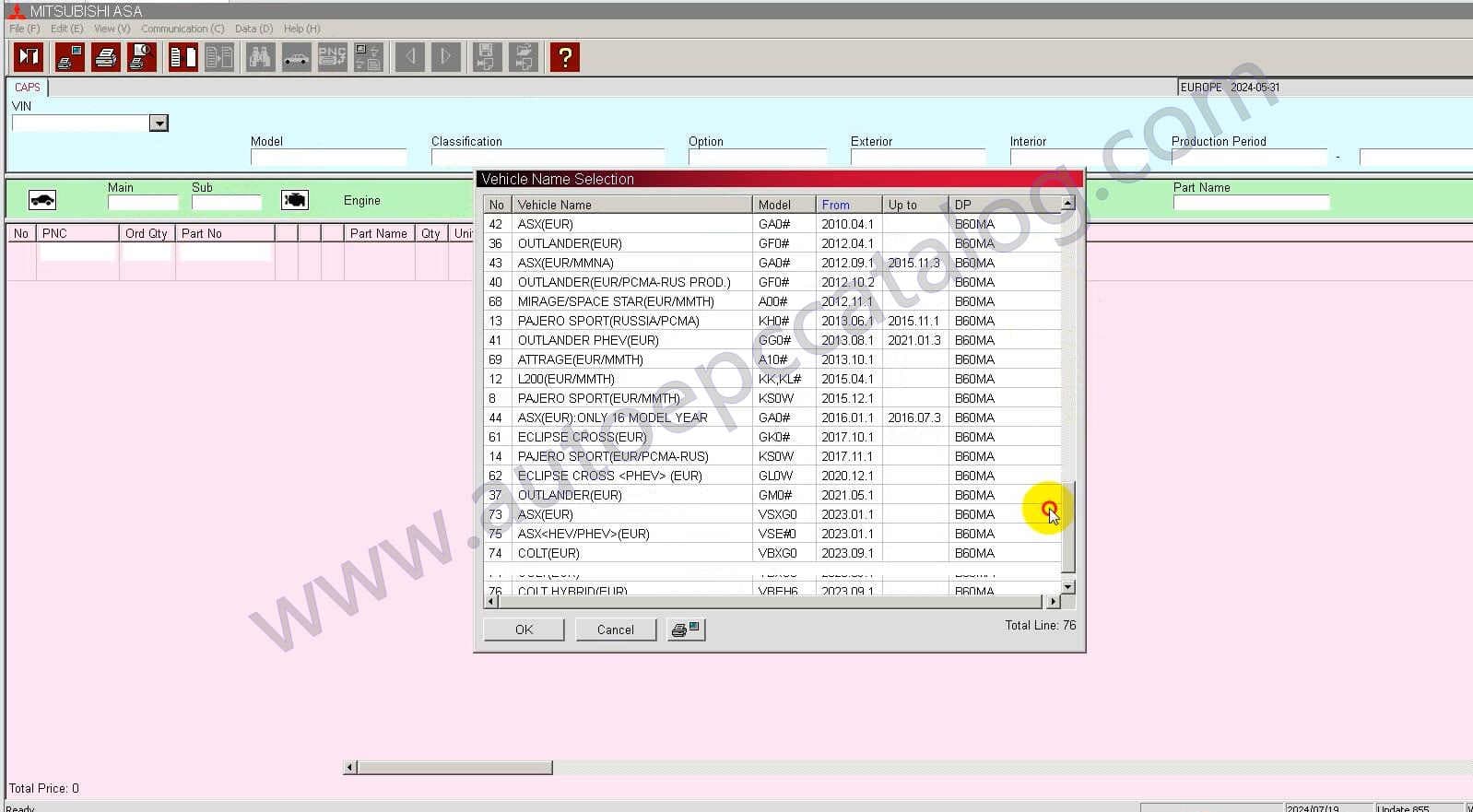Sort by the From column header

848,205
